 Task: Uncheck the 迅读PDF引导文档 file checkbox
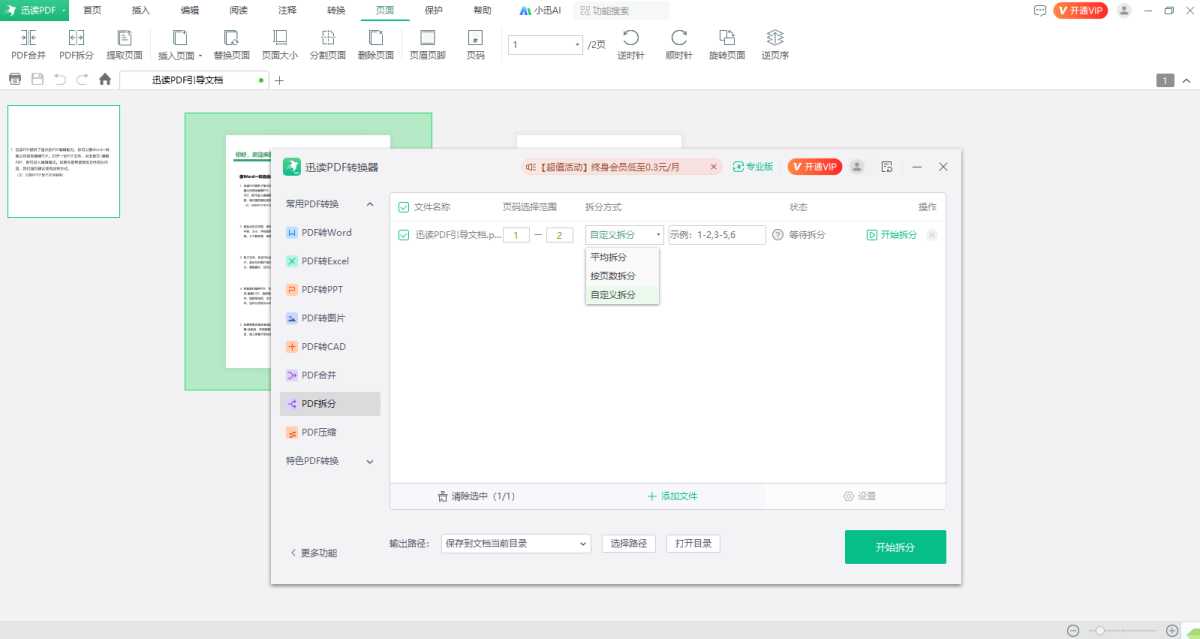(403, 235)
